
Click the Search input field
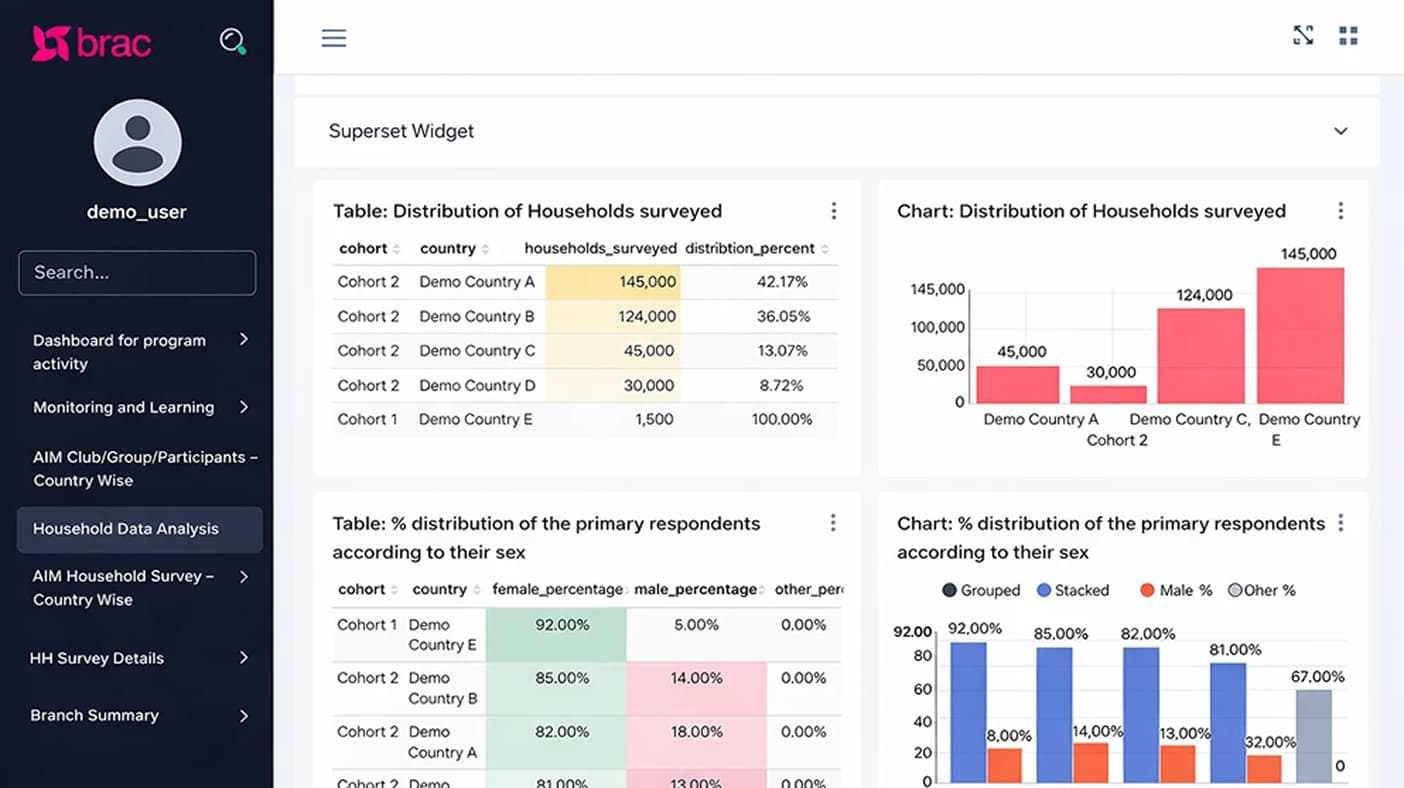pyautogui.click(x=137, y=272)
